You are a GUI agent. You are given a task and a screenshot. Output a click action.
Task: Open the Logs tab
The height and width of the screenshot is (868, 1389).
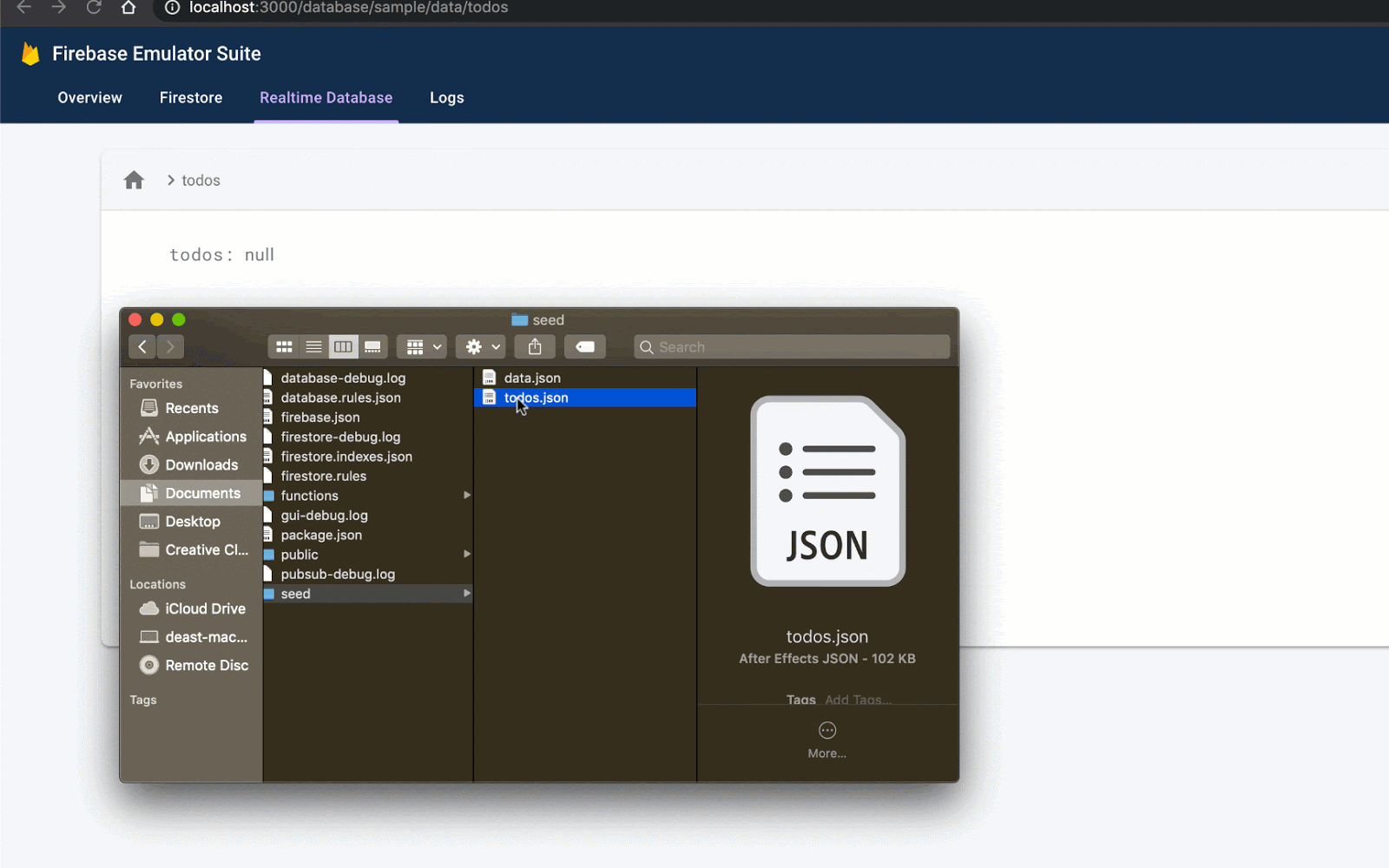447,98
